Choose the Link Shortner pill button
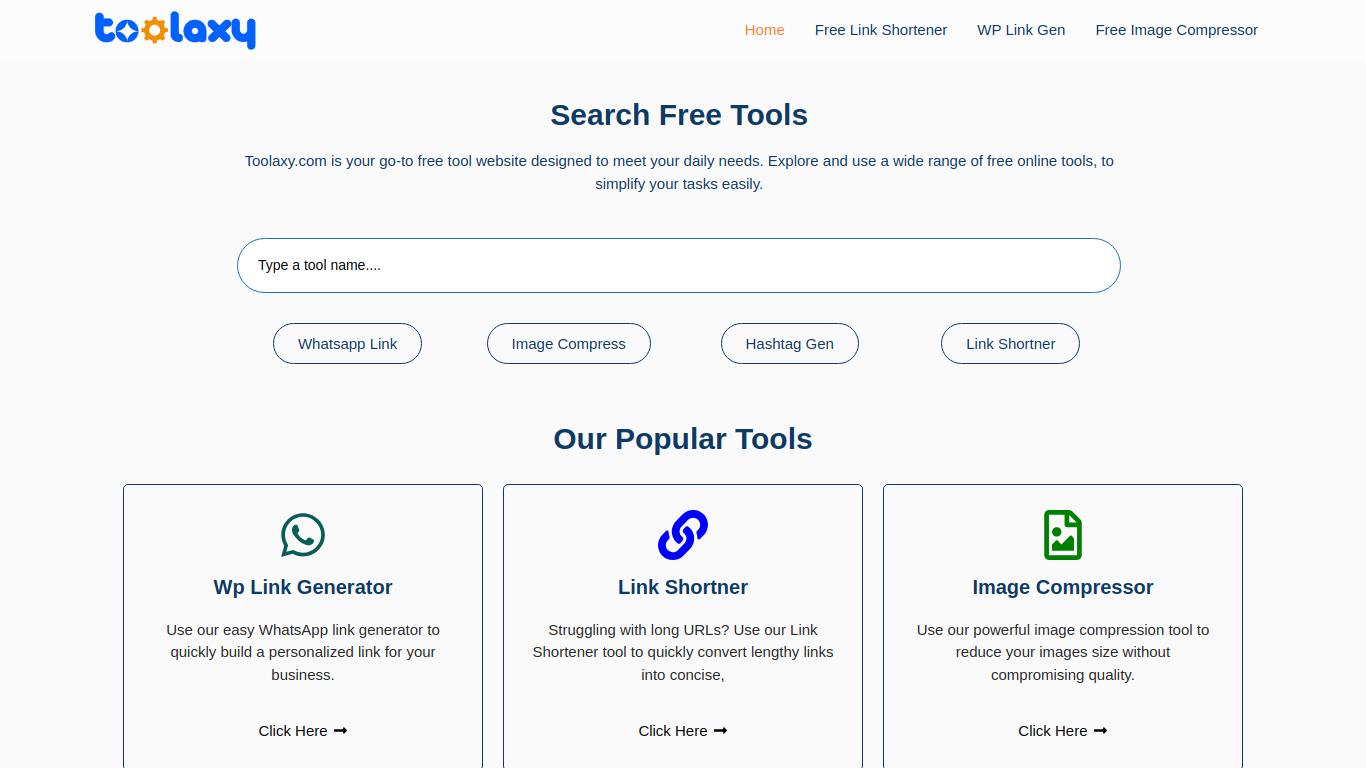 [1010, 343]
